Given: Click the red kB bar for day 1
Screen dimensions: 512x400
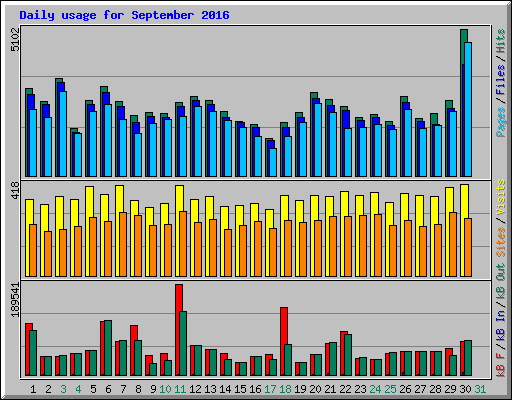Looking at the screenshot, I should point(28,349).
